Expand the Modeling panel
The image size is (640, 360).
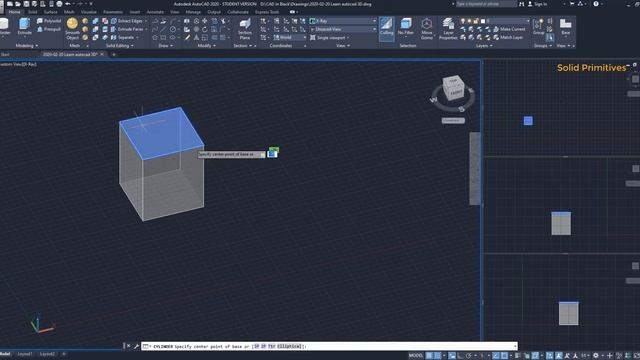(27, 46)
